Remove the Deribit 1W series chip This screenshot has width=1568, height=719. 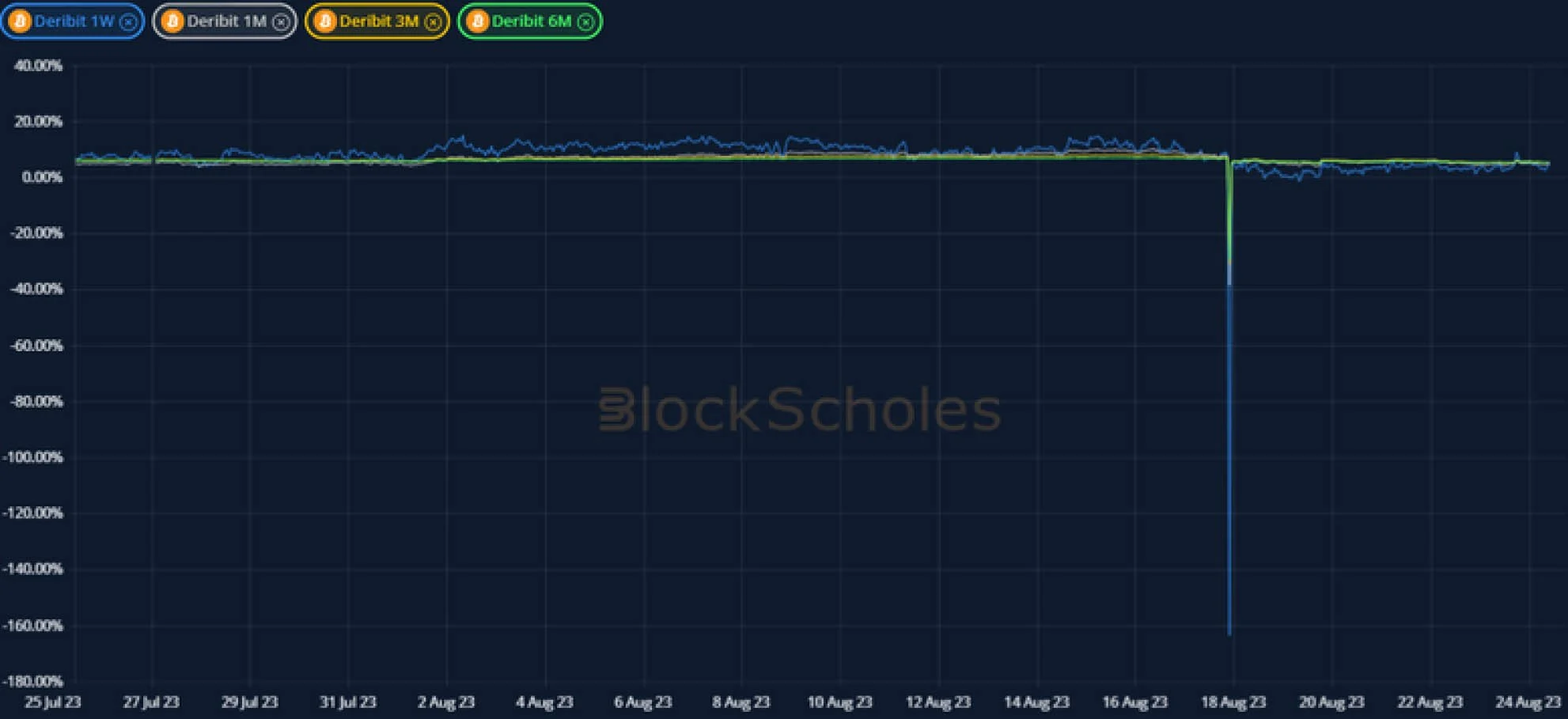pos(127,22)
